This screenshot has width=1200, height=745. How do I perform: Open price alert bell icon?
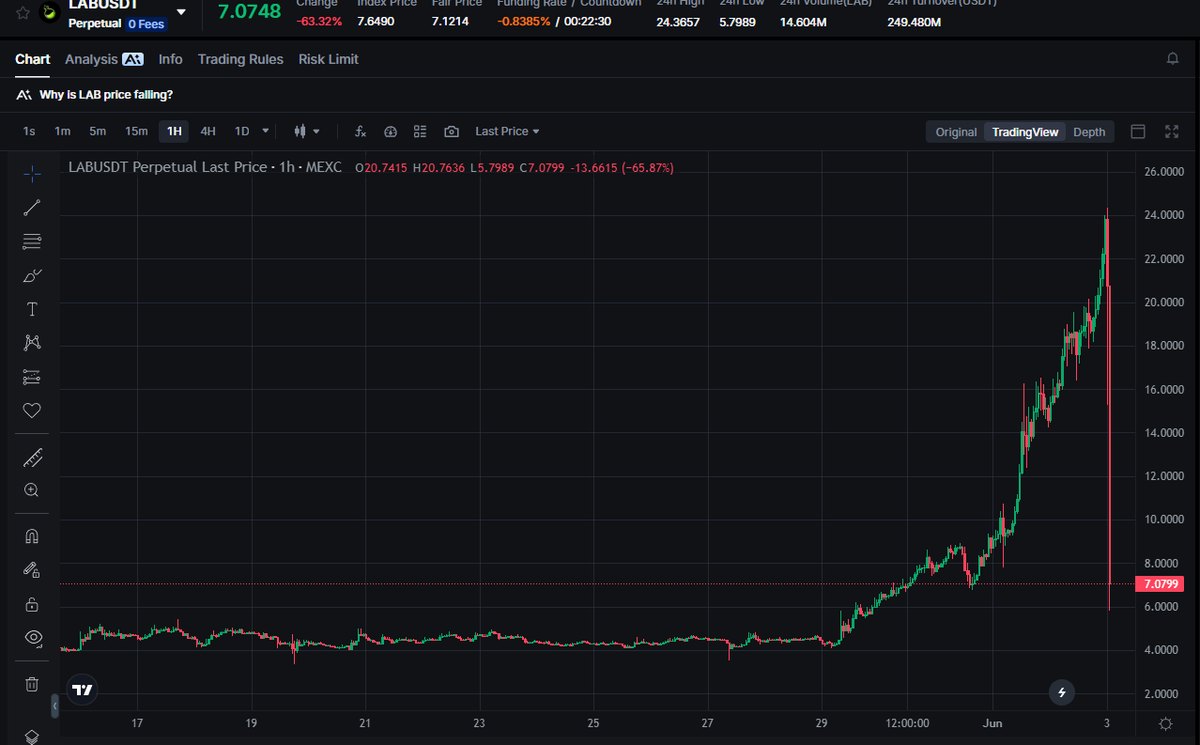pos(1173,59)
